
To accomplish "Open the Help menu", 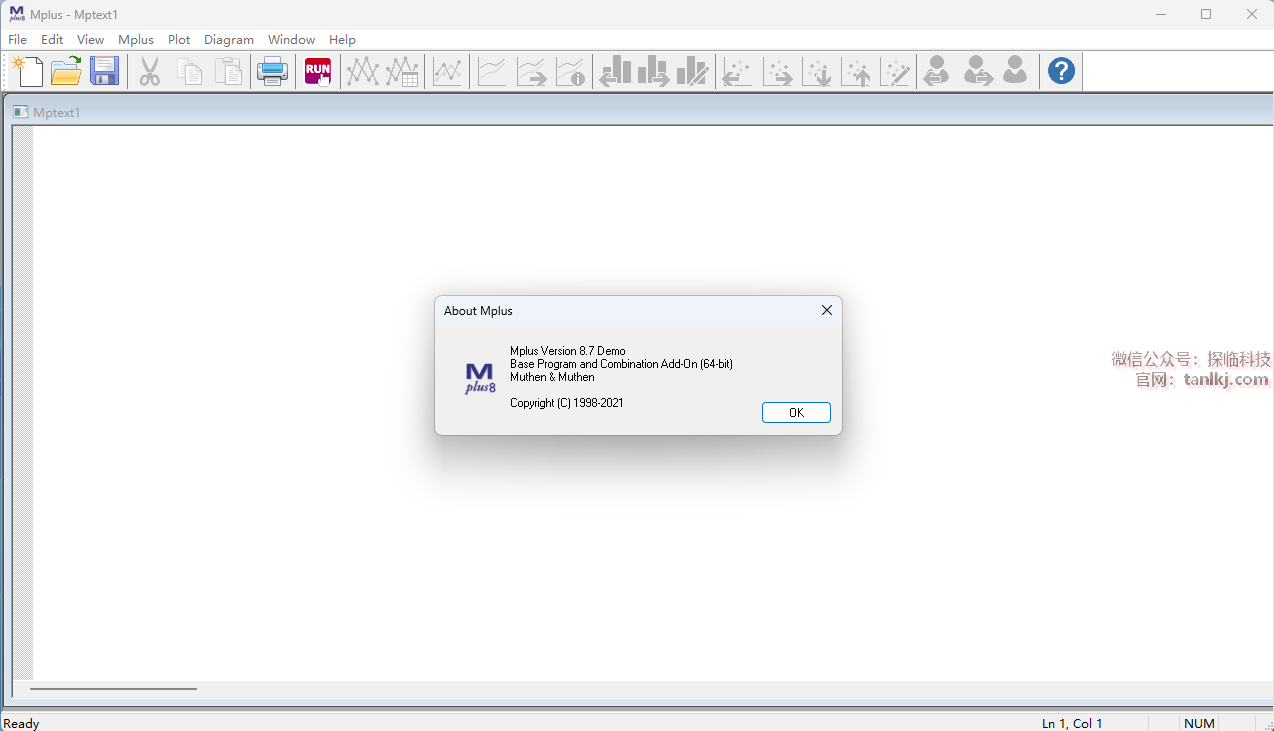I will 342,40.
